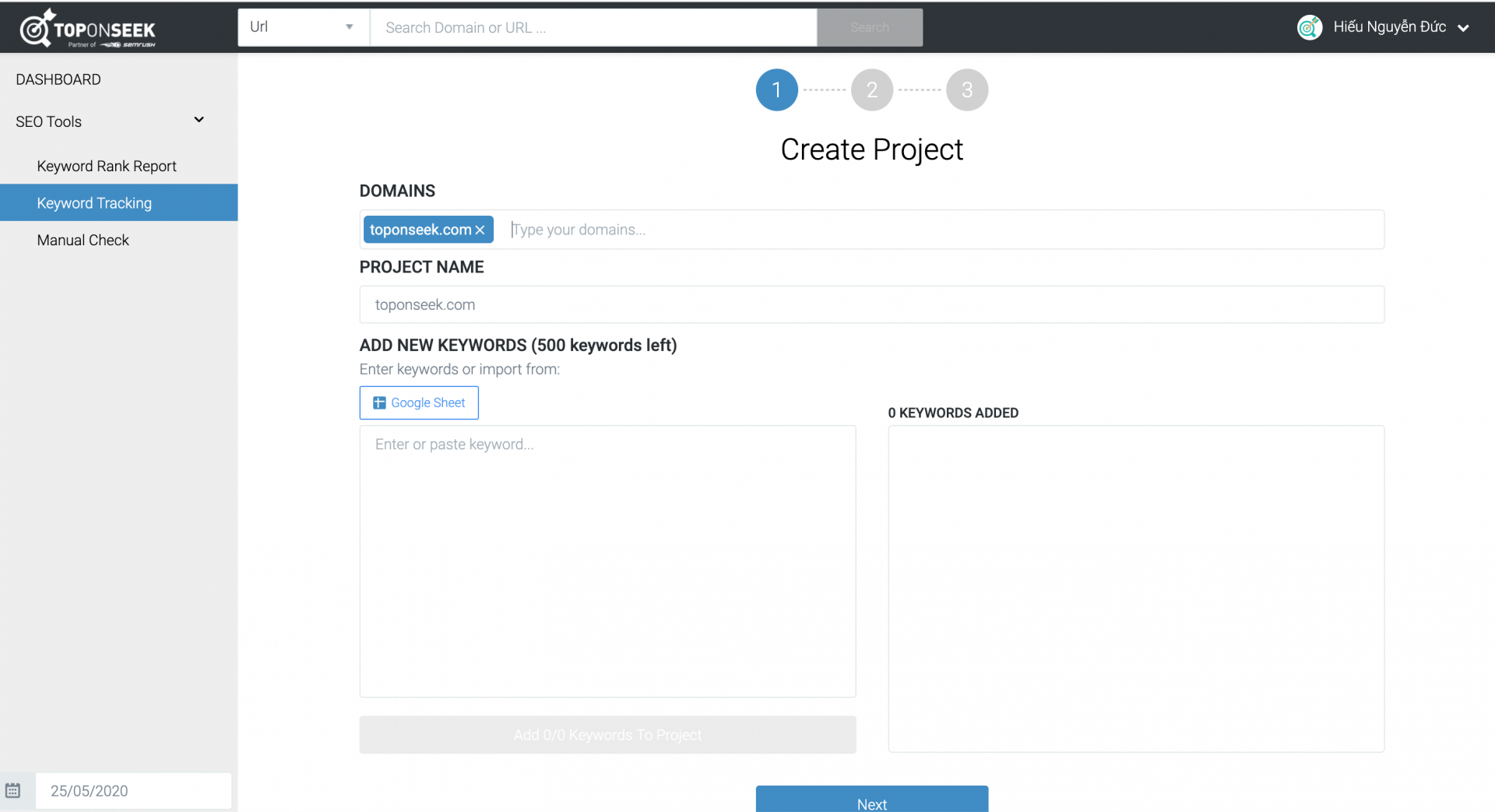The height and width of the screenshot is (812, 1495).
Task: Click the Project Name field
Action: click(x=871, y=304)
